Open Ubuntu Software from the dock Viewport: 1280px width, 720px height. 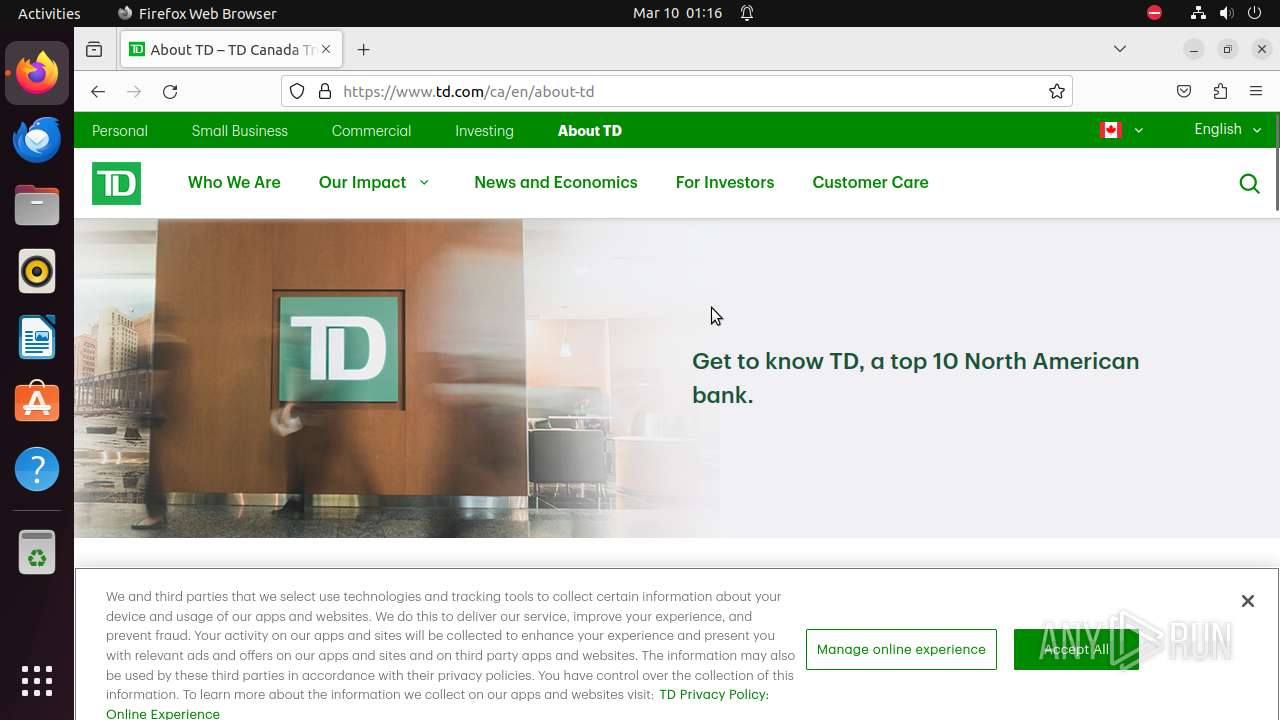tap(37, 403)
